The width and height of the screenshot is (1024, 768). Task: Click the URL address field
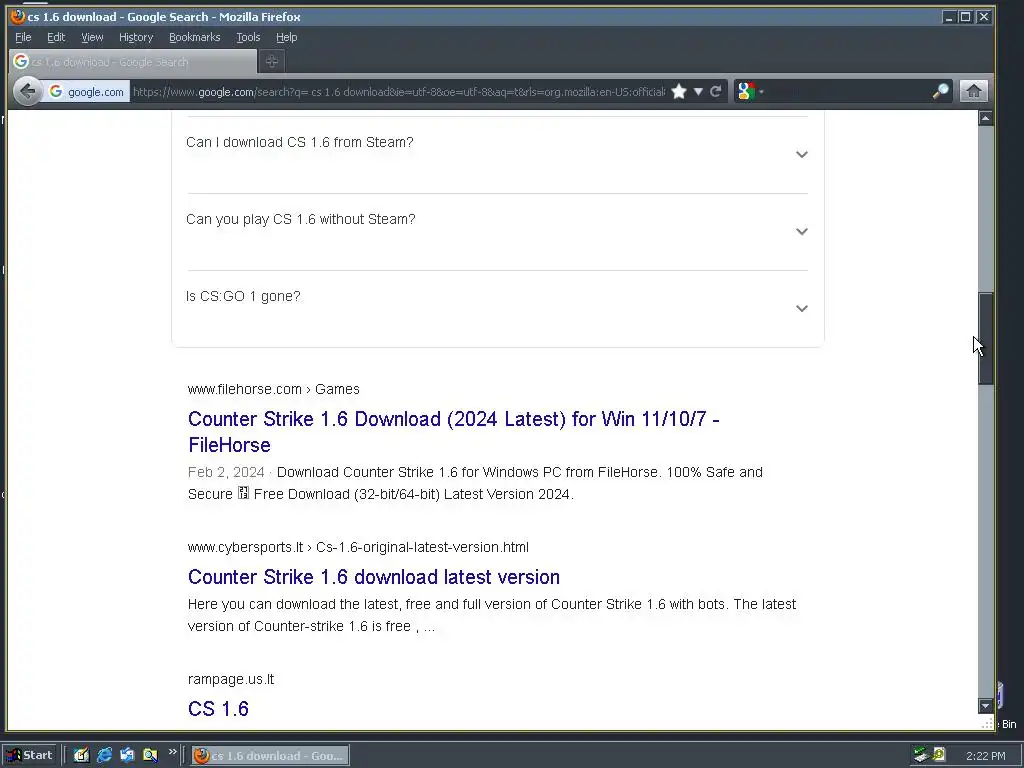[398, 92]
